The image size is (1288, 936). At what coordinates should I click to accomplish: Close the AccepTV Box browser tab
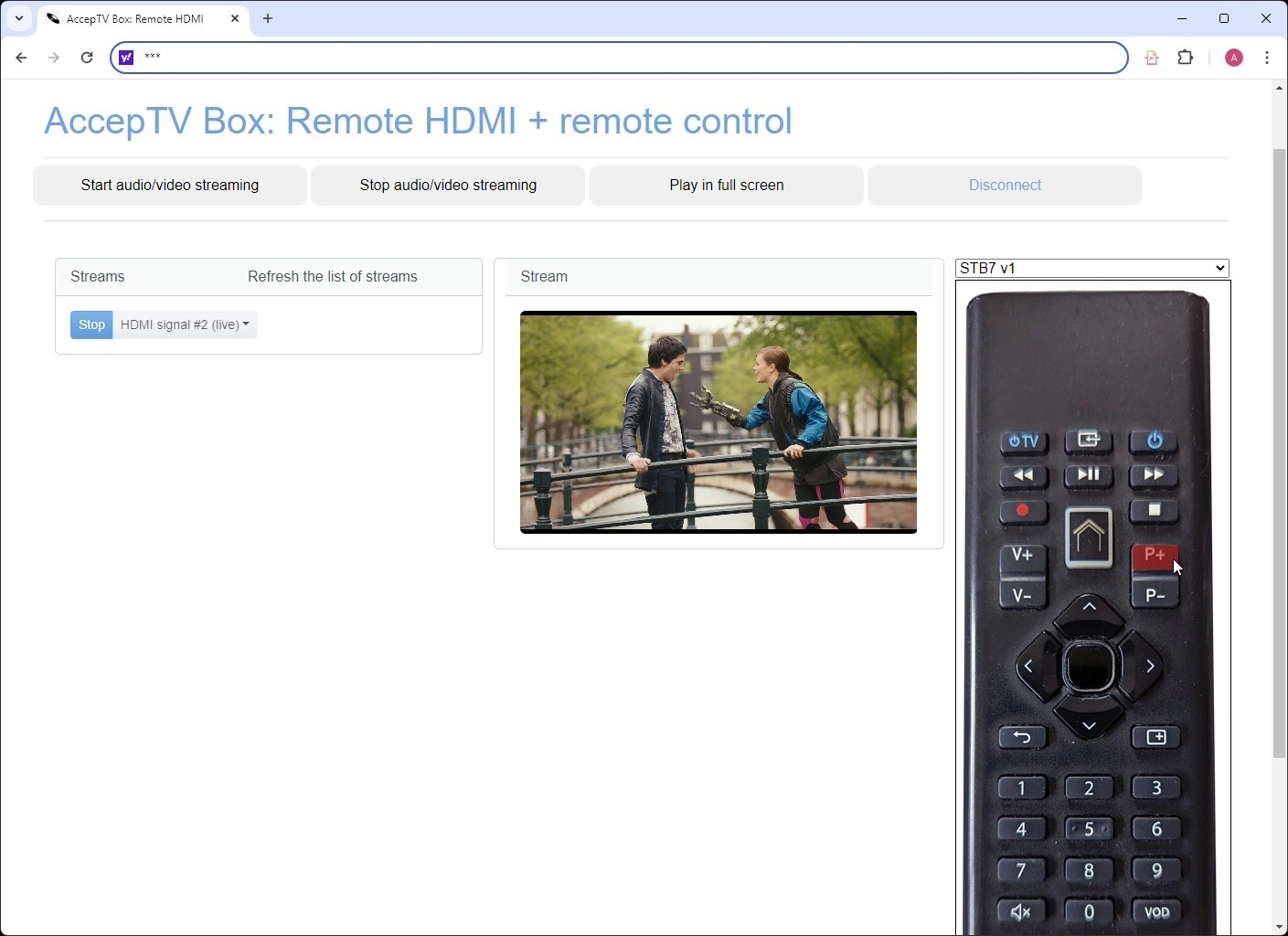pos(235,18)
